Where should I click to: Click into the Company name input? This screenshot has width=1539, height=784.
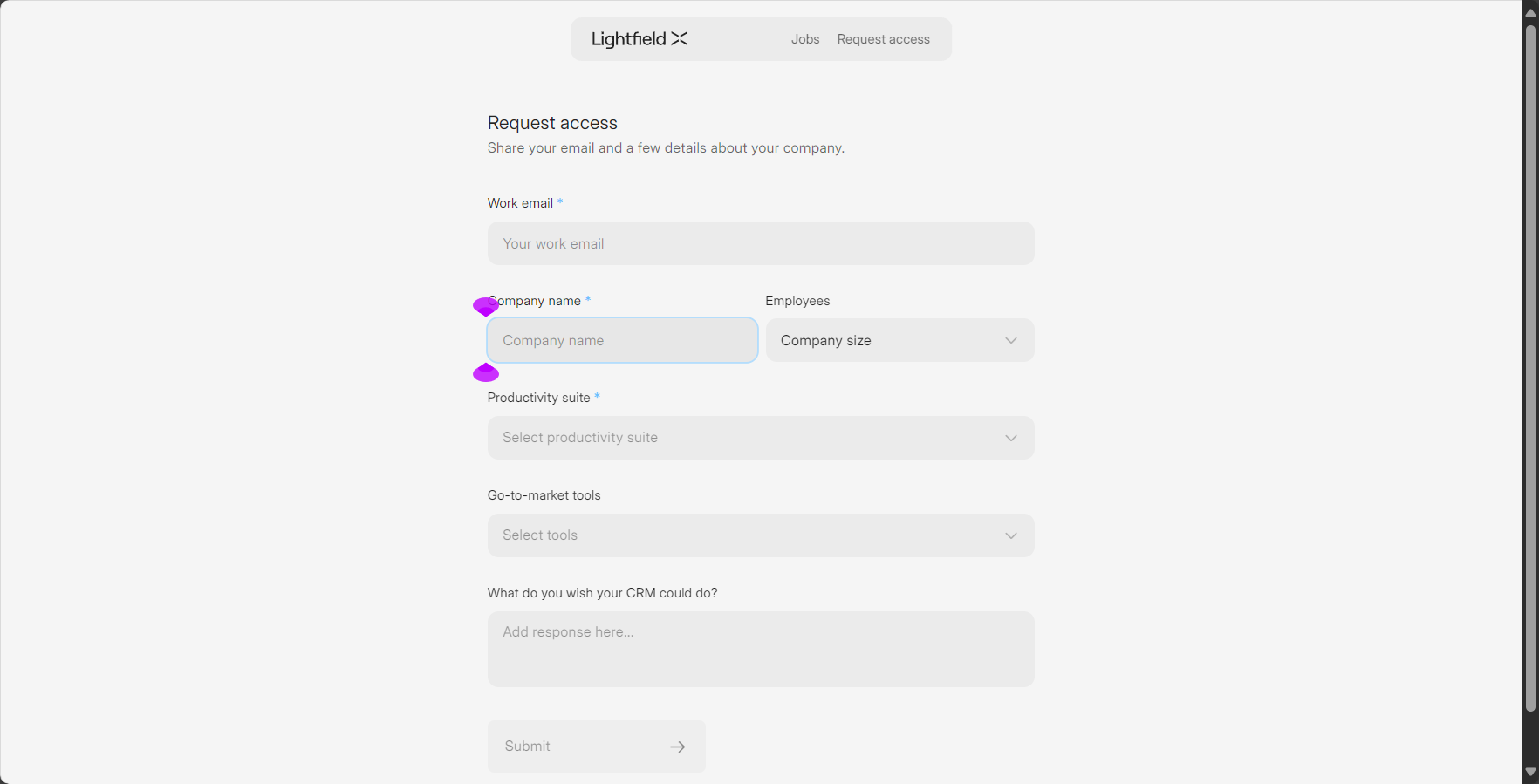point(623,340)
